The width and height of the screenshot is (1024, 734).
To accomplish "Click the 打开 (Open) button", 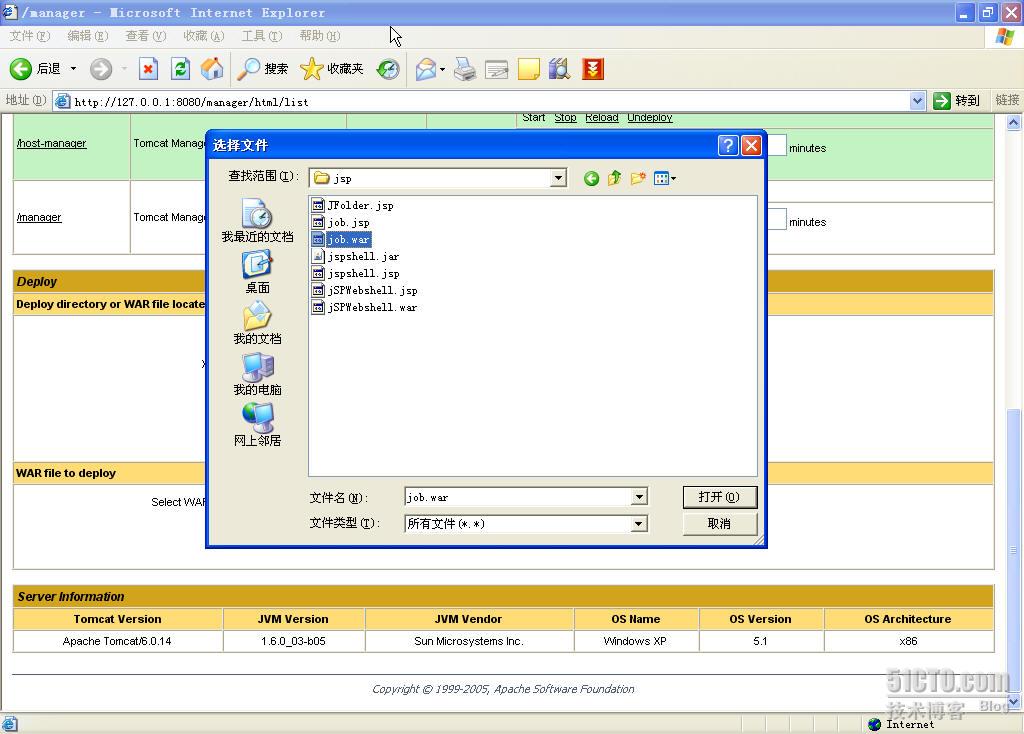I will point(720,498).
